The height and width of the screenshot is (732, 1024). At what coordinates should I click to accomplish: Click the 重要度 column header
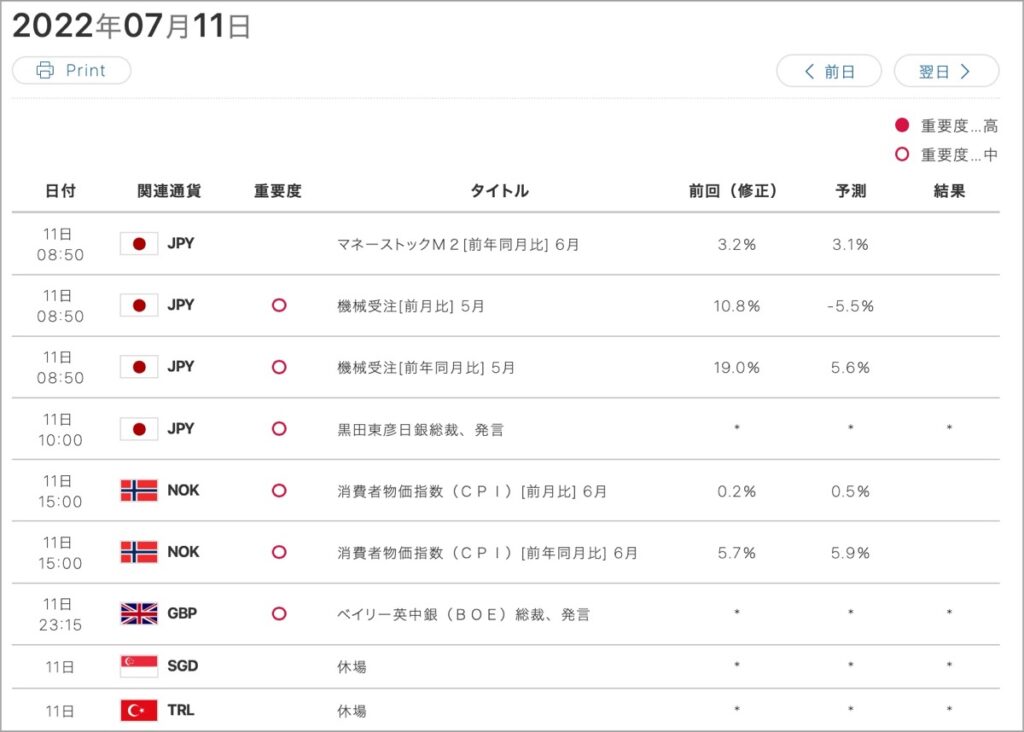[x=278, y=191]
